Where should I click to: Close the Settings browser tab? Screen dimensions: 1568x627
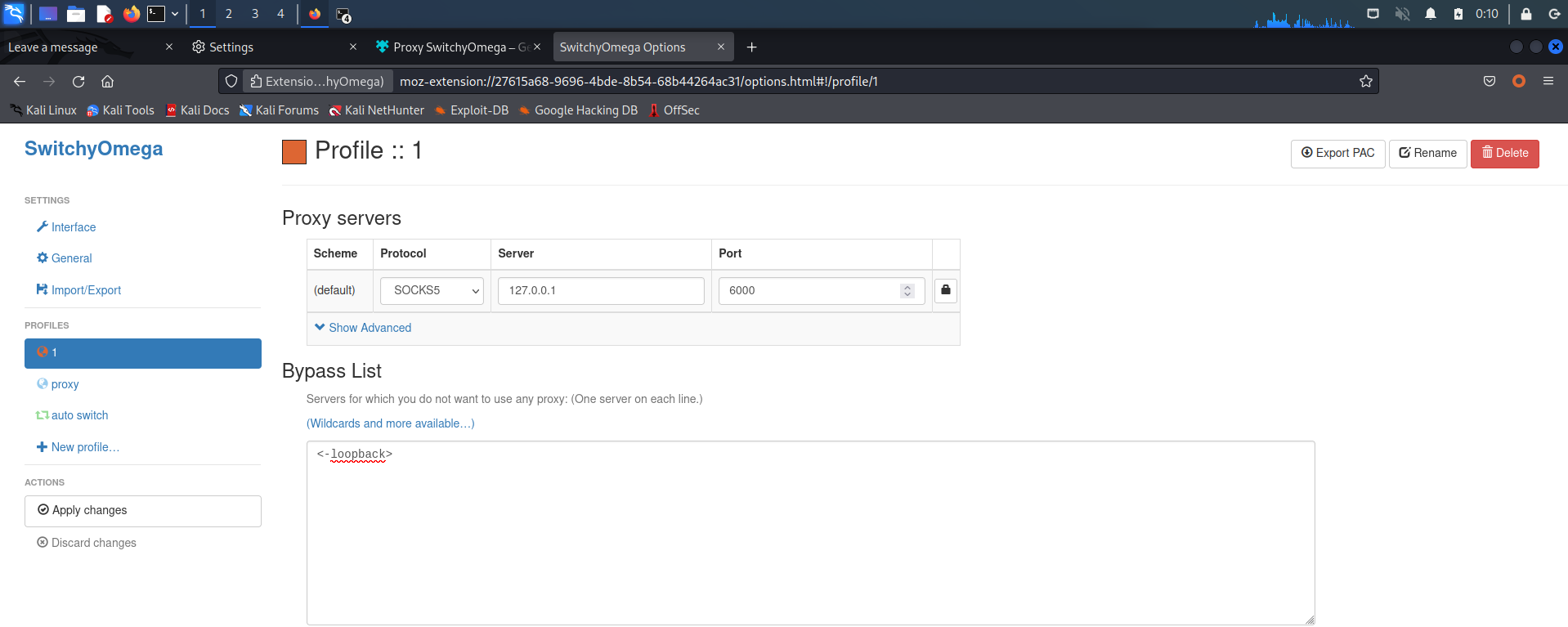353,47
